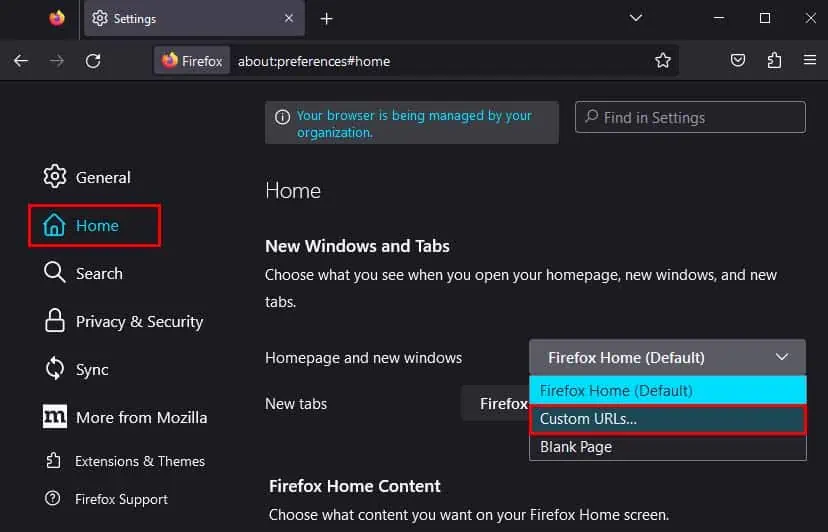Click the Sync arrows icon

[54, 369]
